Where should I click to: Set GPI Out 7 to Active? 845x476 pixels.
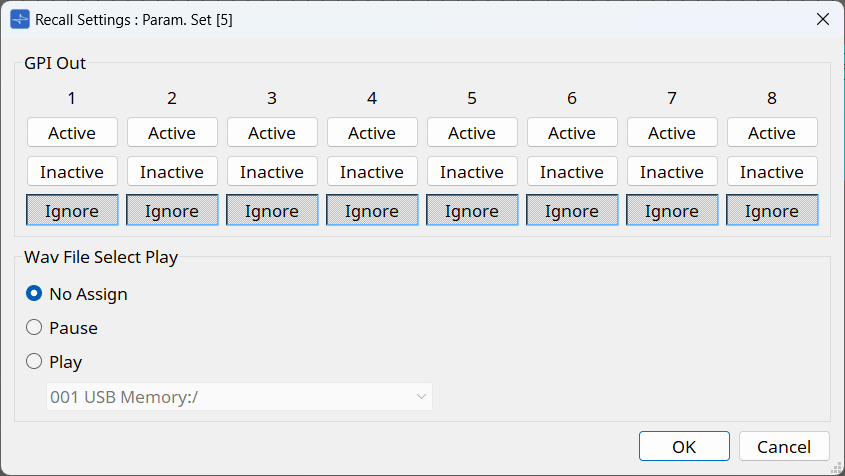(672, 133)
